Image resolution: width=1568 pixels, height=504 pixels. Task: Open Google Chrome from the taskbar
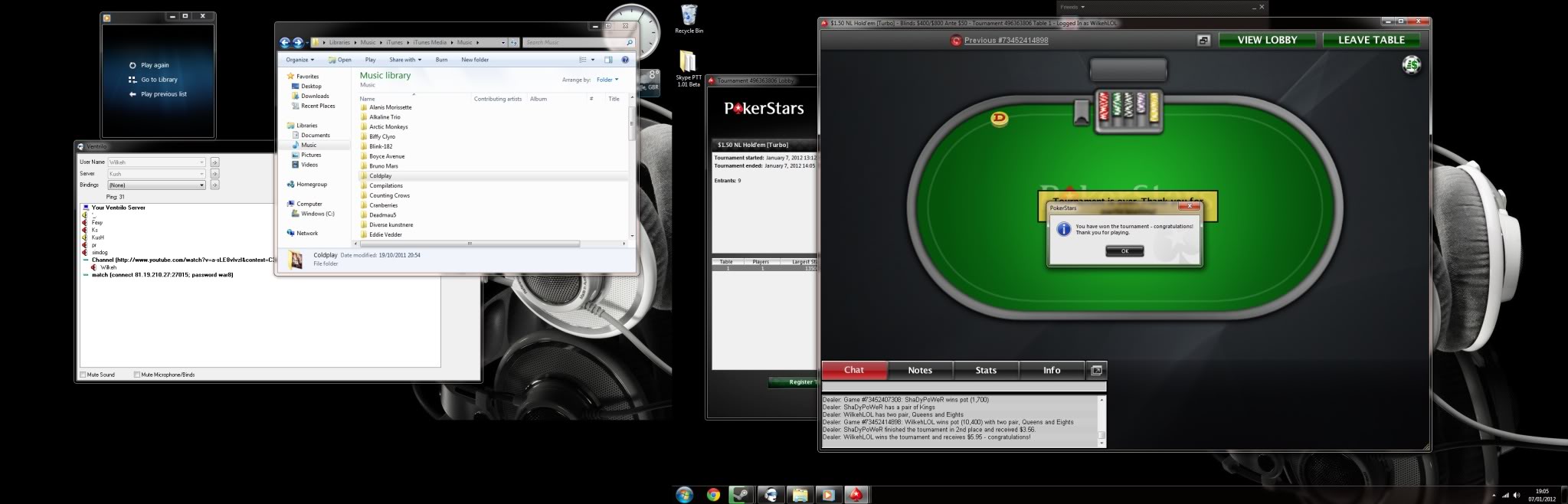click(x=713, y=495)
